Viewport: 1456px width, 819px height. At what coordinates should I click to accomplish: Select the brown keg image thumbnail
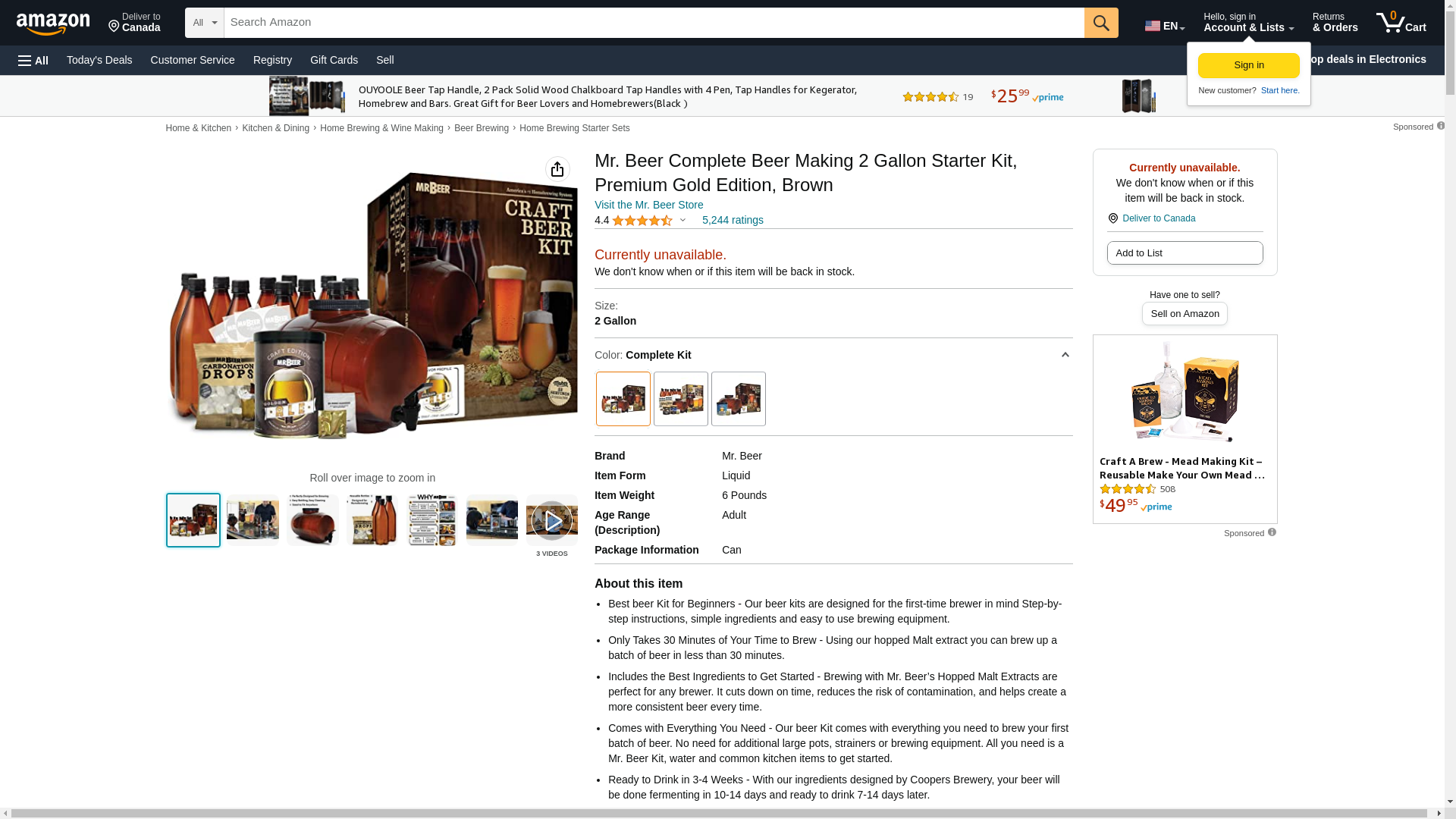pos(312,520)
